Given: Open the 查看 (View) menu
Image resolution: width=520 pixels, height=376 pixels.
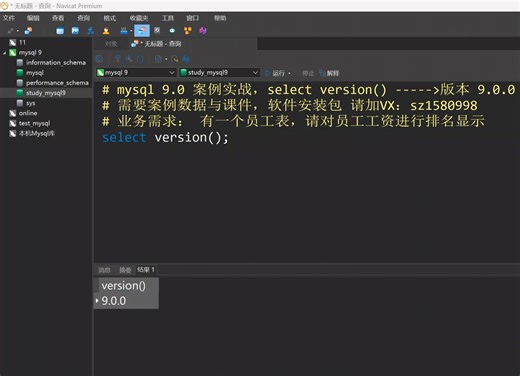Looking at the screenshot, I should tap(58, 18).
